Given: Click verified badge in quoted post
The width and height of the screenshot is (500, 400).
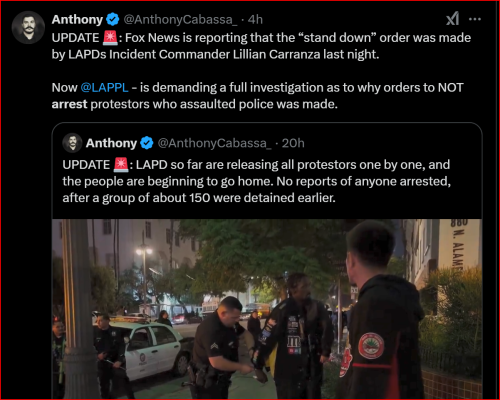Looking at the screenshot, I should click(146, 143).
